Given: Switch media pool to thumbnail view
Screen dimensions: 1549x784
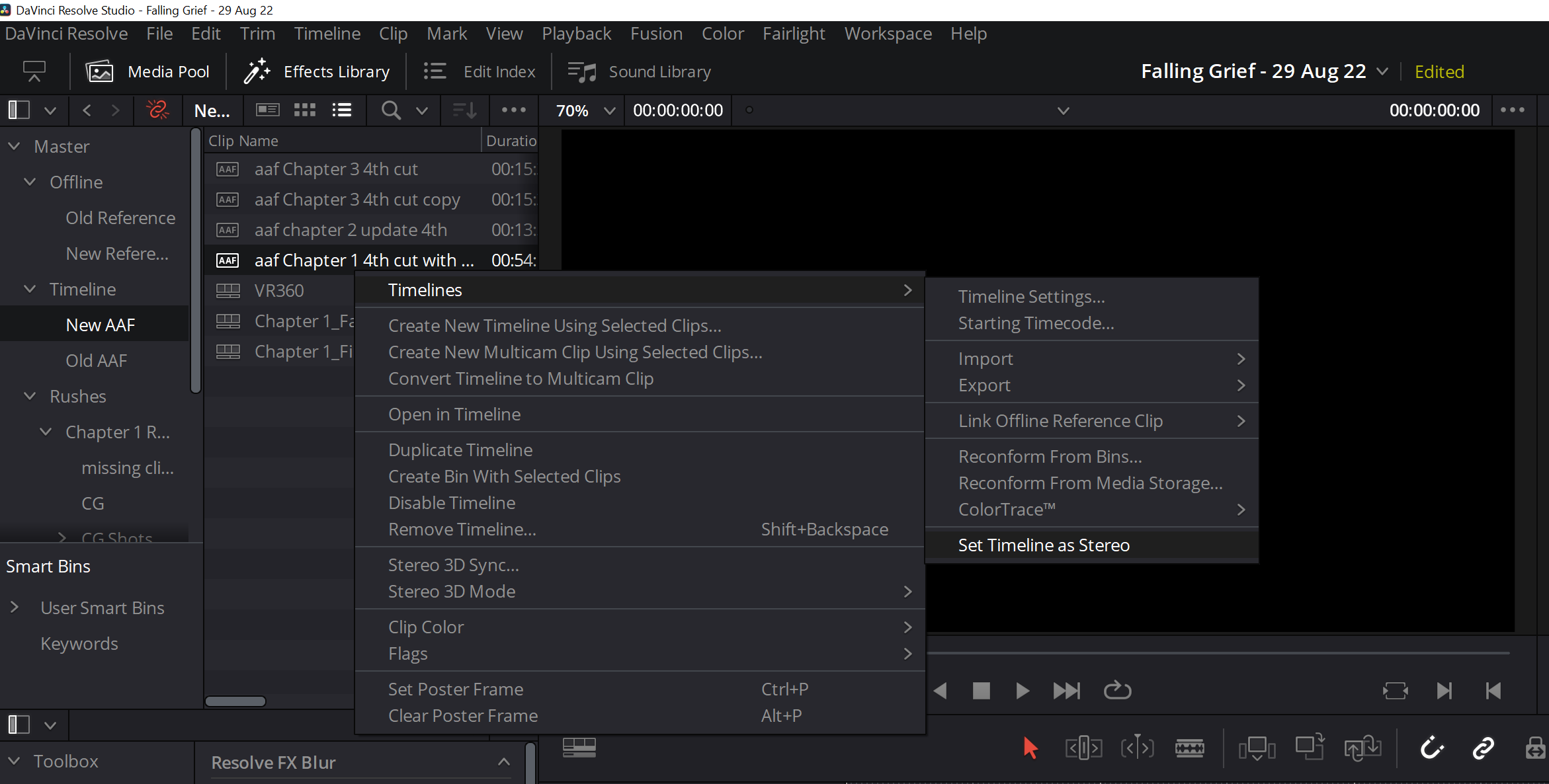Looking at the screenshot, I should tap(304, 110).
